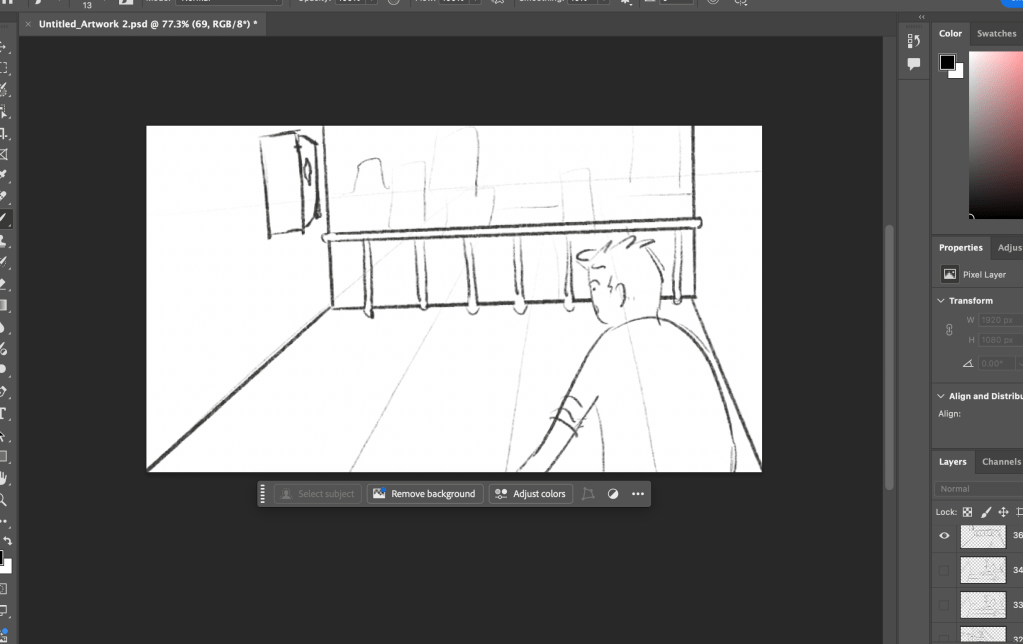Image resolution: width=1023 pixels, height=644 pixels.
Task: Select the Zoom tool
Action: point(4,500)
